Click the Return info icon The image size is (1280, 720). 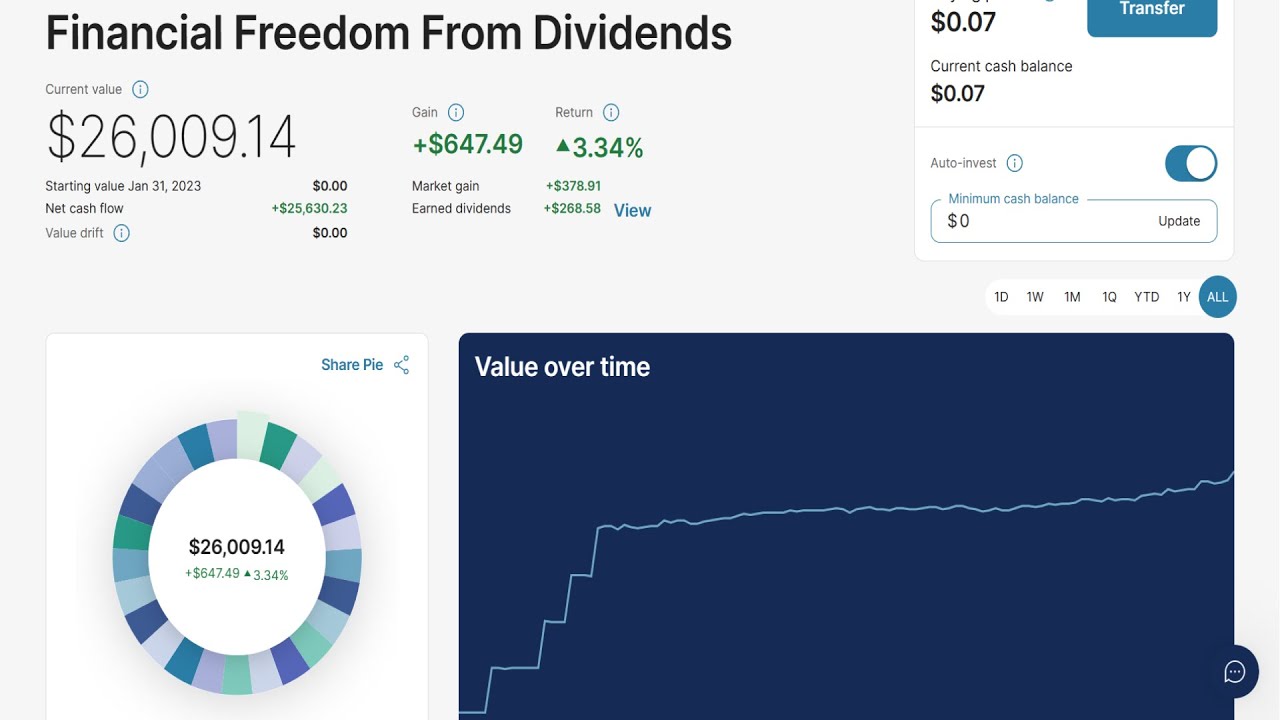[x=611, y=113]
